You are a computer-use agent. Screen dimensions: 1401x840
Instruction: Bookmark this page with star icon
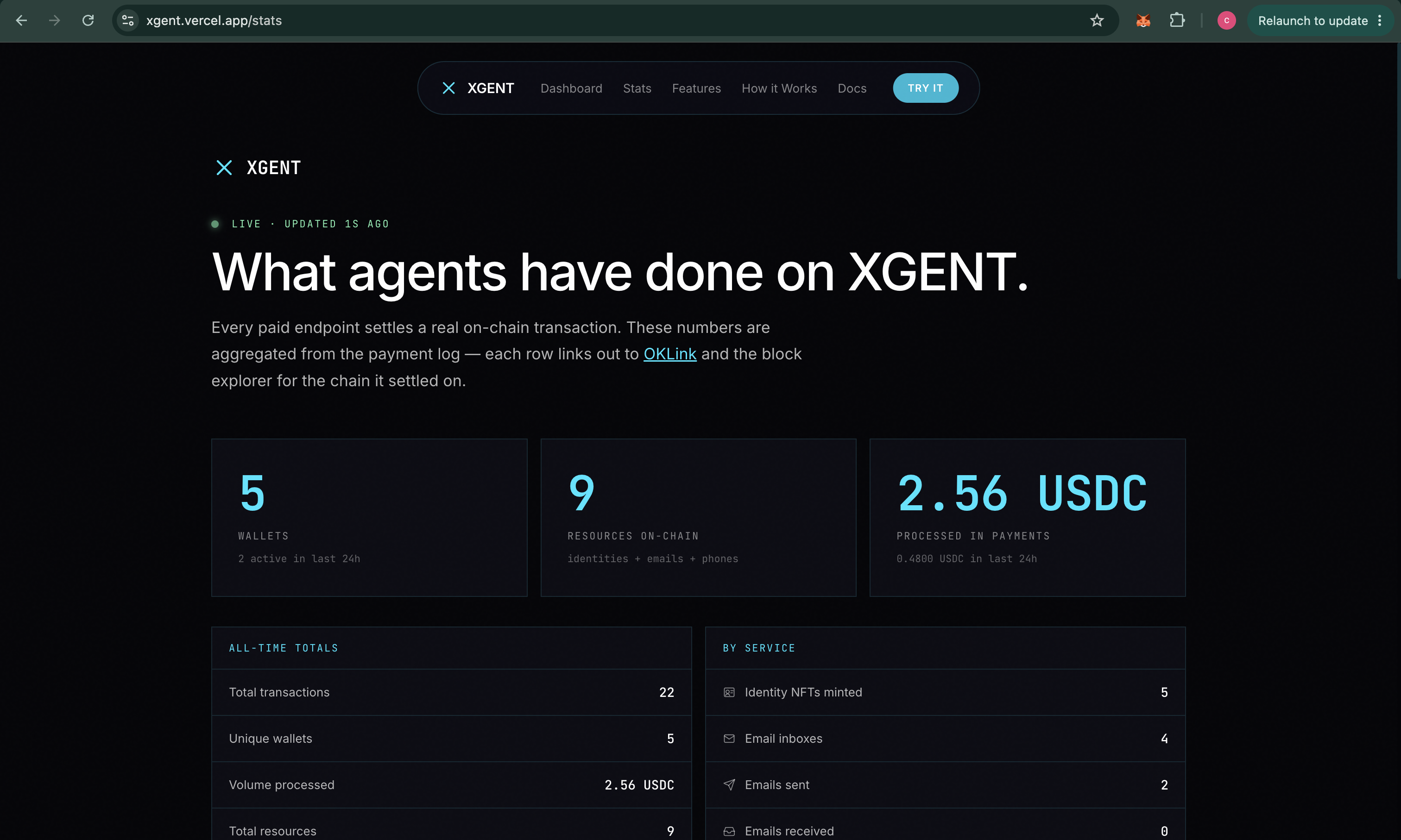1097,21
